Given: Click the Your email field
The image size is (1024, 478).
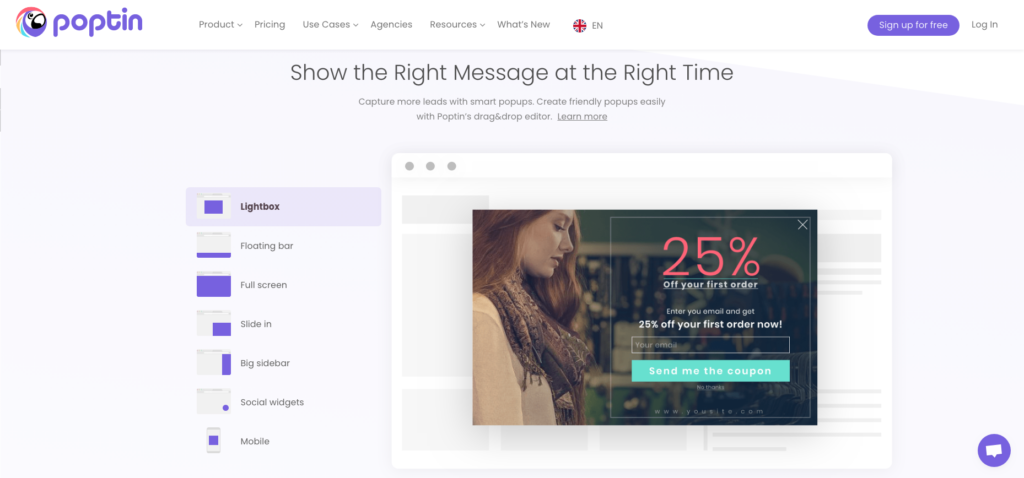Looking at the screenshot, I should (711, 345).
